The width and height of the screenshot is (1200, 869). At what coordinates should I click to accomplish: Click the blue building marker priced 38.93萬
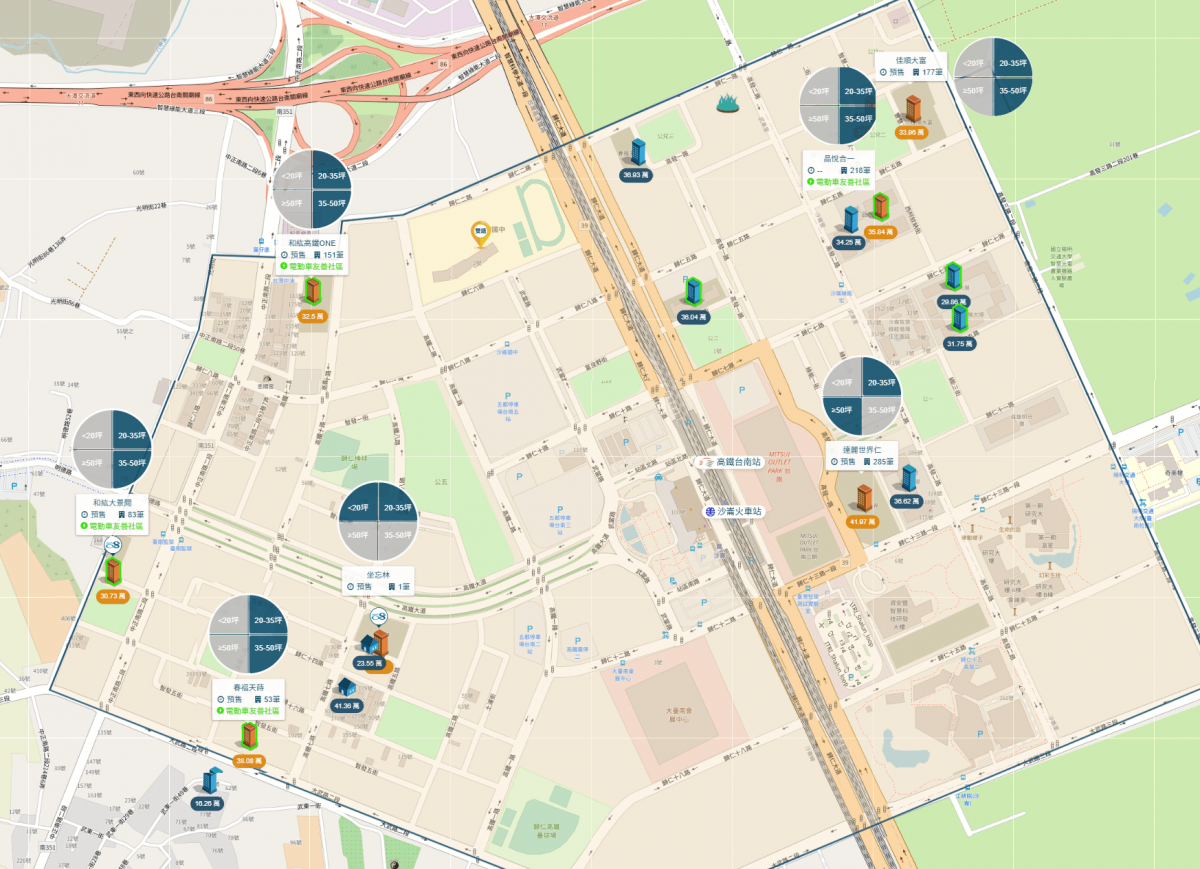(x=638, y=153)
